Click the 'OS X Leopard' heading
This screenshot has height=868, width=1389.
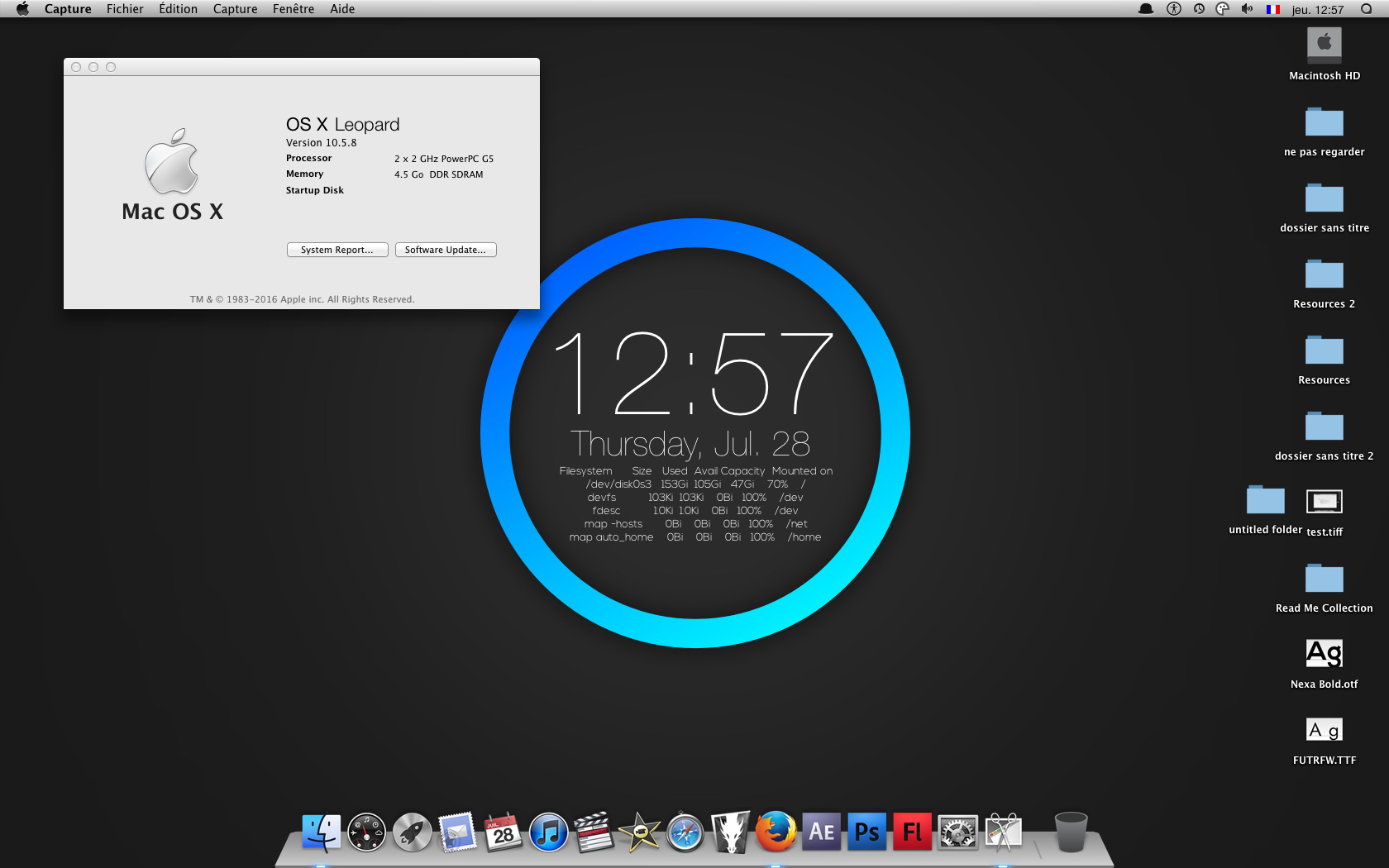343,125
